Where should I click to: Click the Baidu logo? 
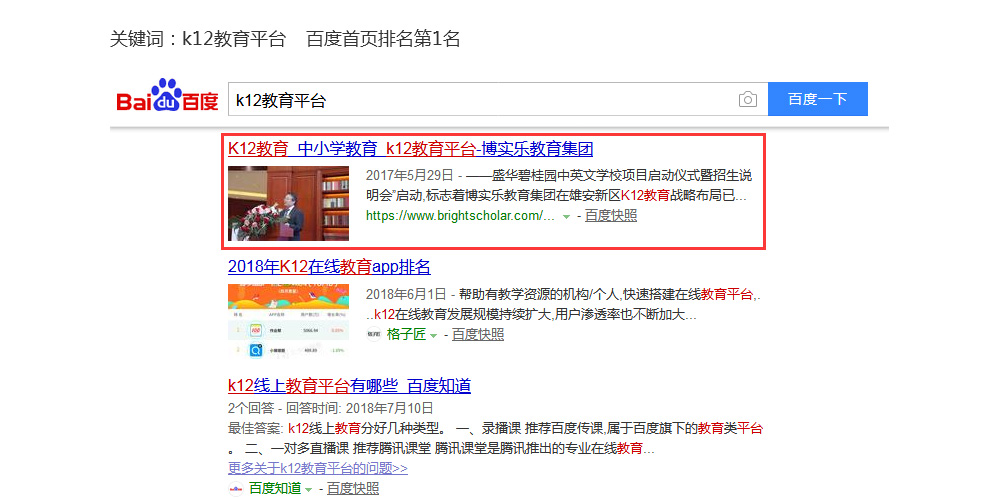[x=167, y=96]
